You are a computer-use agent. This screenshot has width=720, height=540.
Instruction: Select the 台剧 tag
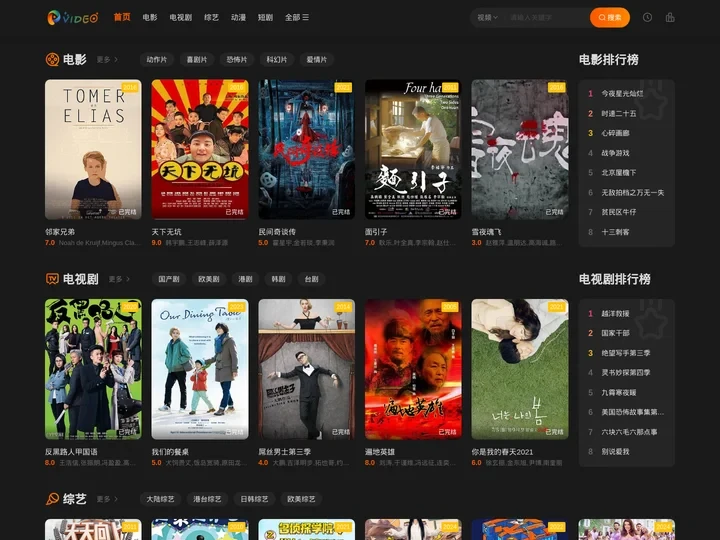[x=311, y=279]
